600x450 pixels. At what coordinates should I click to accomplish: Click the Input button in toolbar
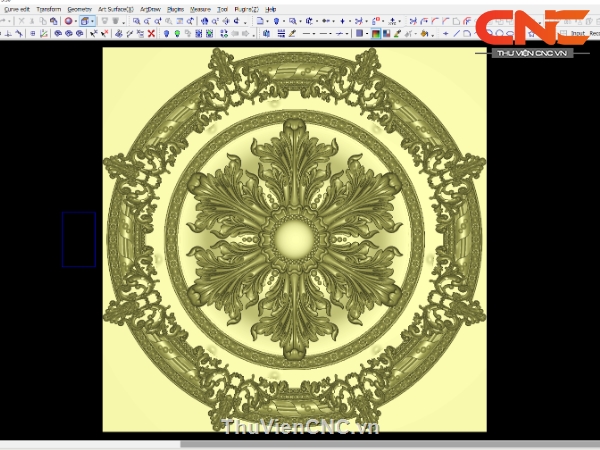pos(578,33)
